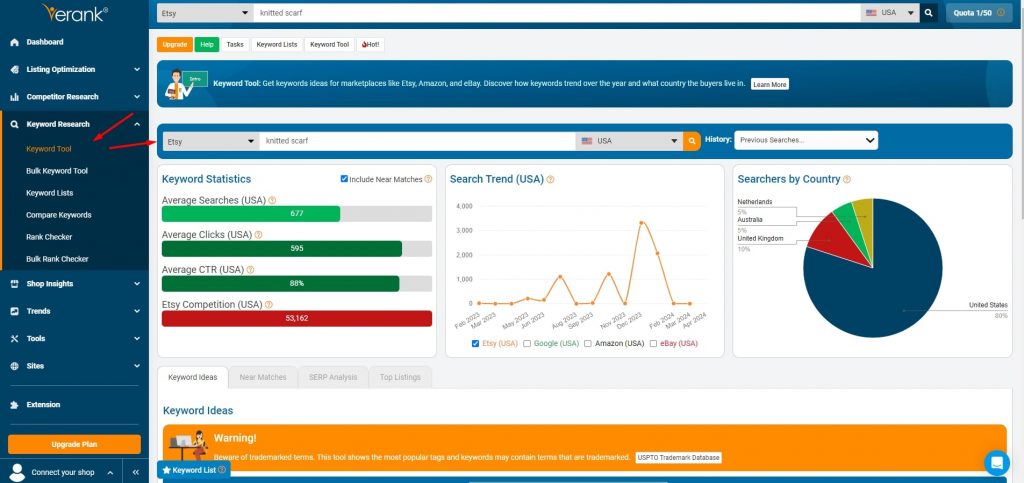1024x483 pixels.
Task: Click the Average Clicks help icon
Action: click(x=259, y=235)
